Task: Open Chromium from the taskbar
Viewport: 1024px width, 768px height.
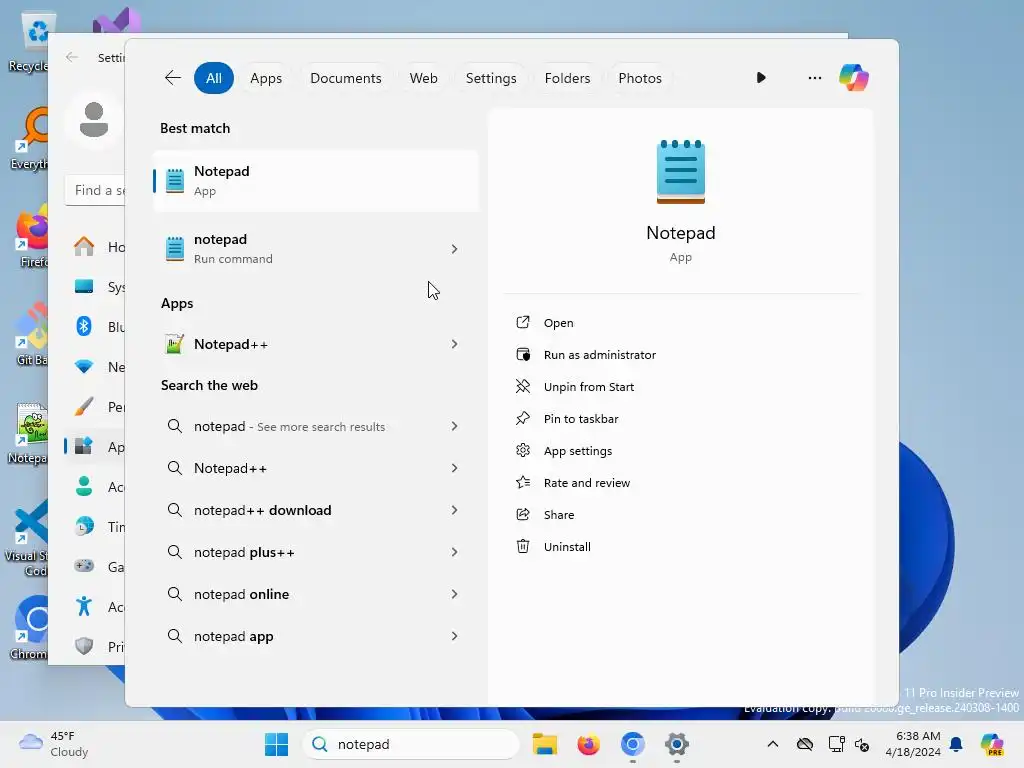Action: coord(632,744)
